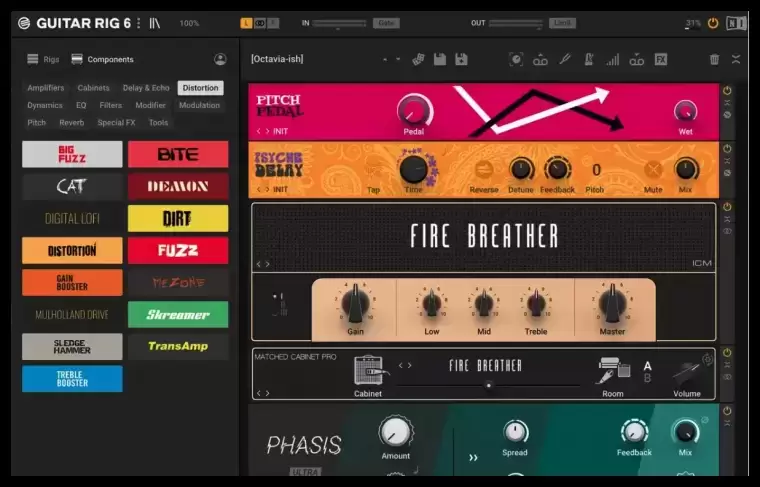
Task: Select the Demon component
Action: point(178,186)
